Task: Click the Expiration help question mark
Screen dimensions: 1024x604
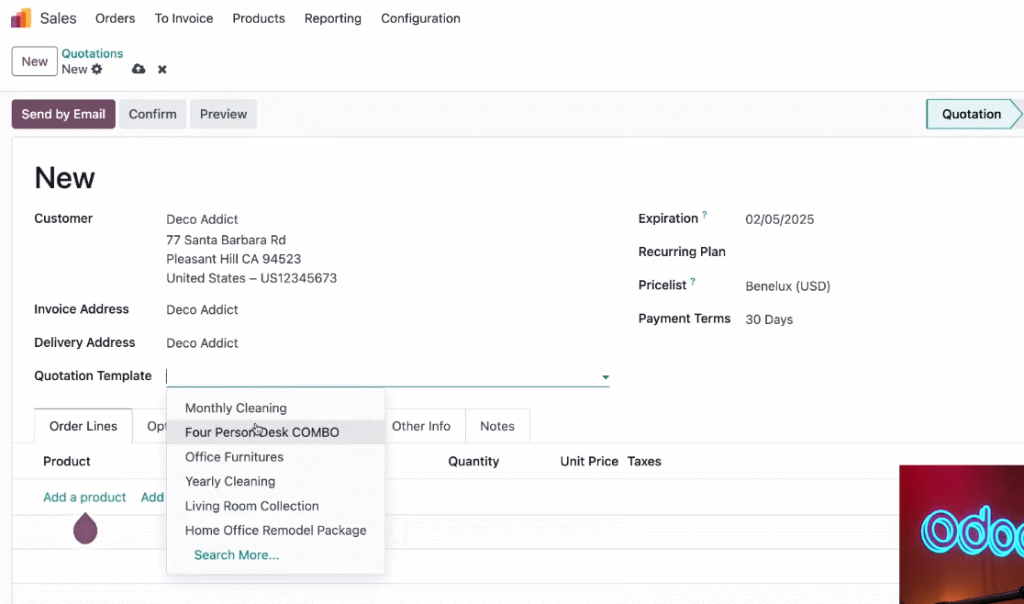Action: tap(705, 214)
